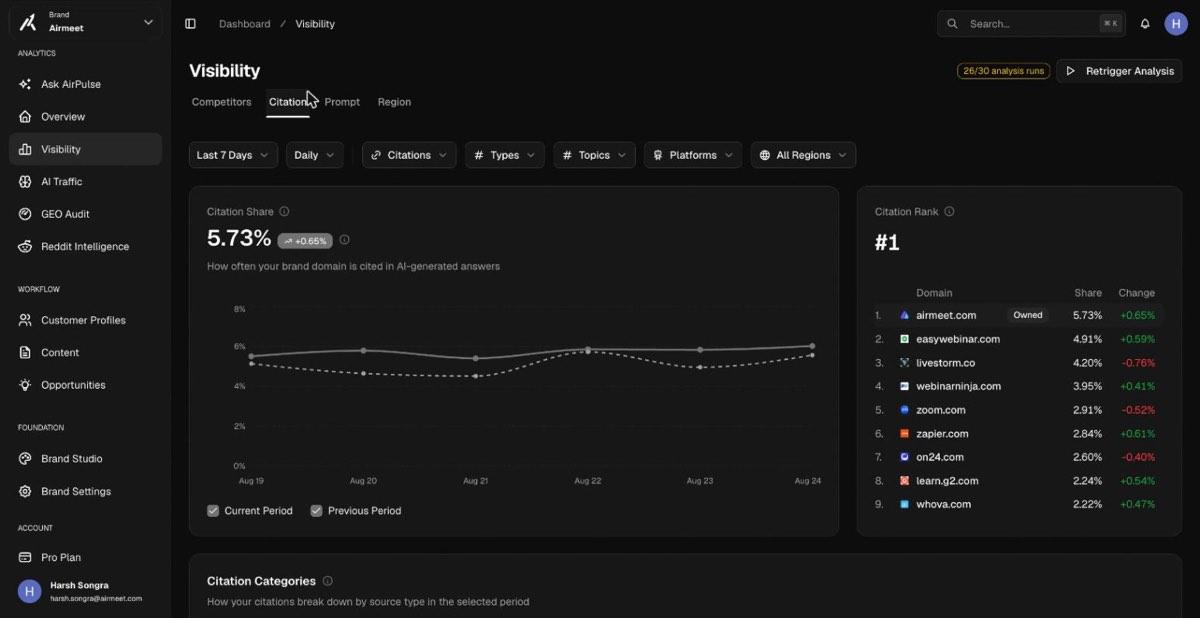
Task: Open the Types filter dropdown
Action: tap(504, 155)
